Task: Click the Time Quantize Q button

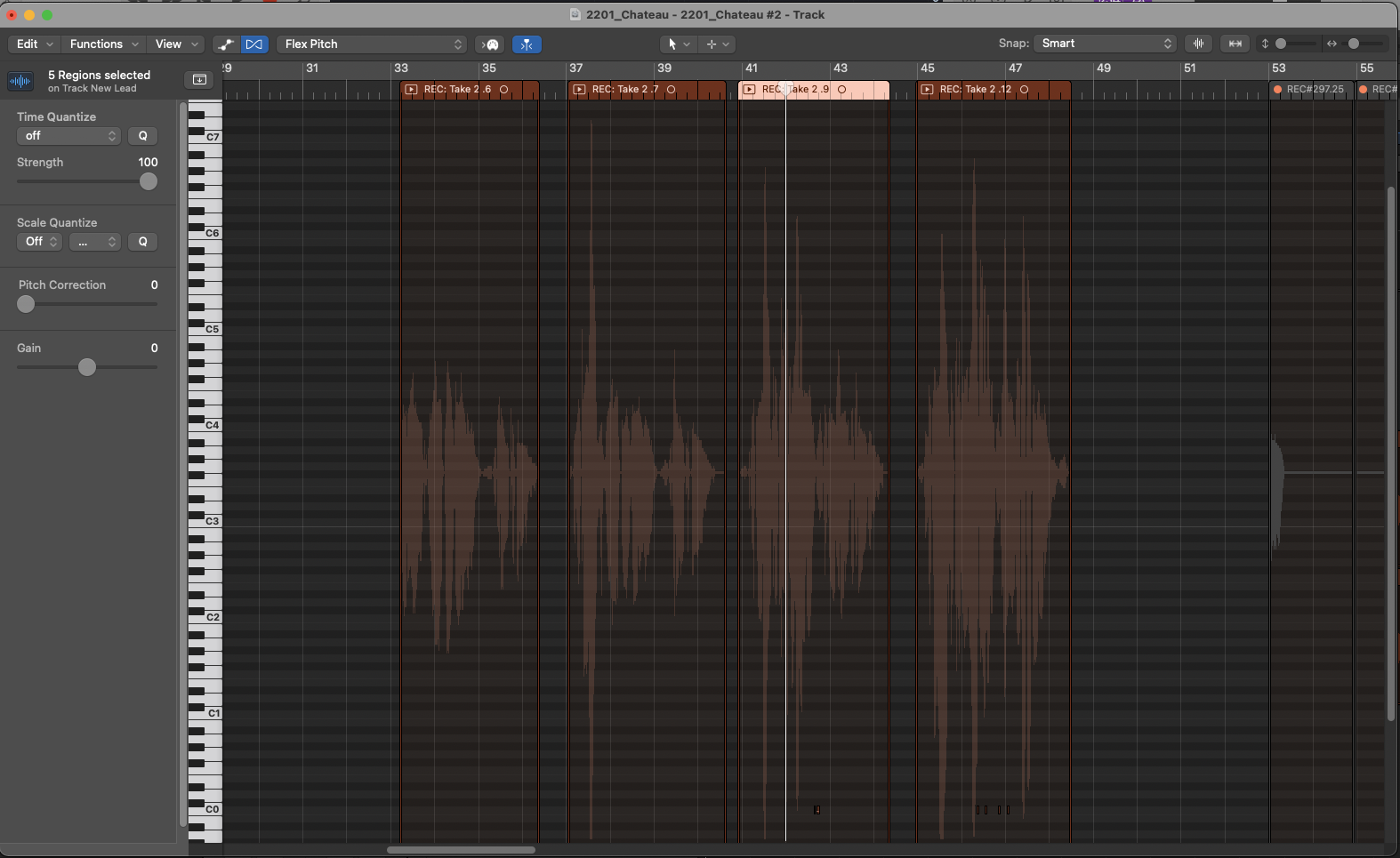Action: (x=143, y=136)
